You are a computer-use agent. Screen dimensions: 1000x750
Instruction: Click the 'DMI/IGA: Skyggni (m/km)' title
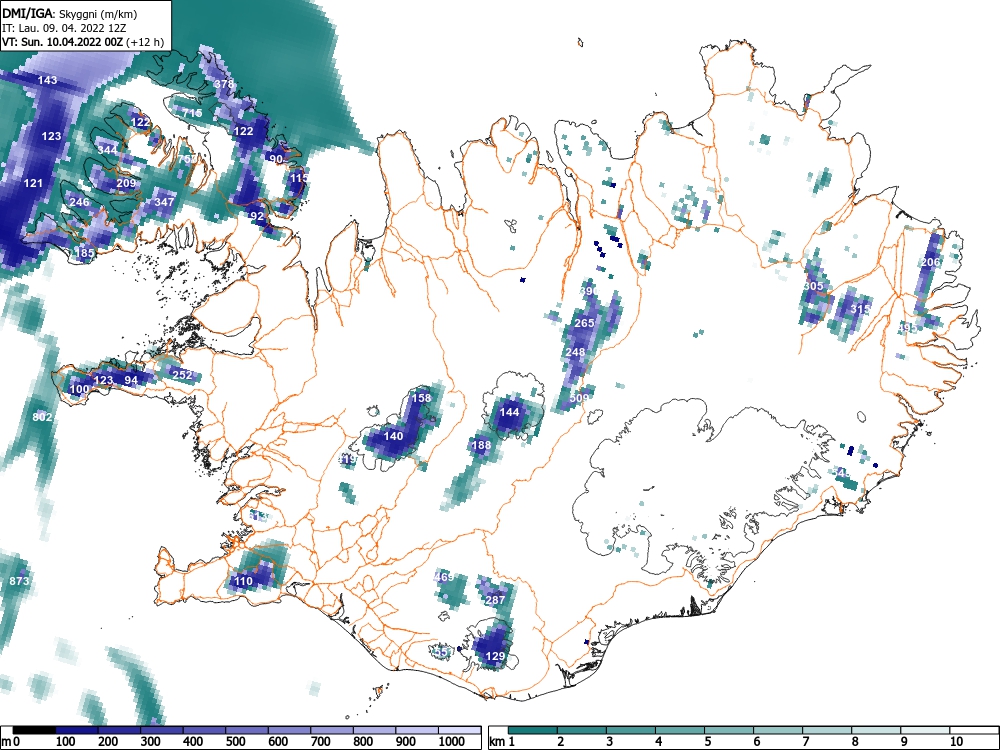70,13
